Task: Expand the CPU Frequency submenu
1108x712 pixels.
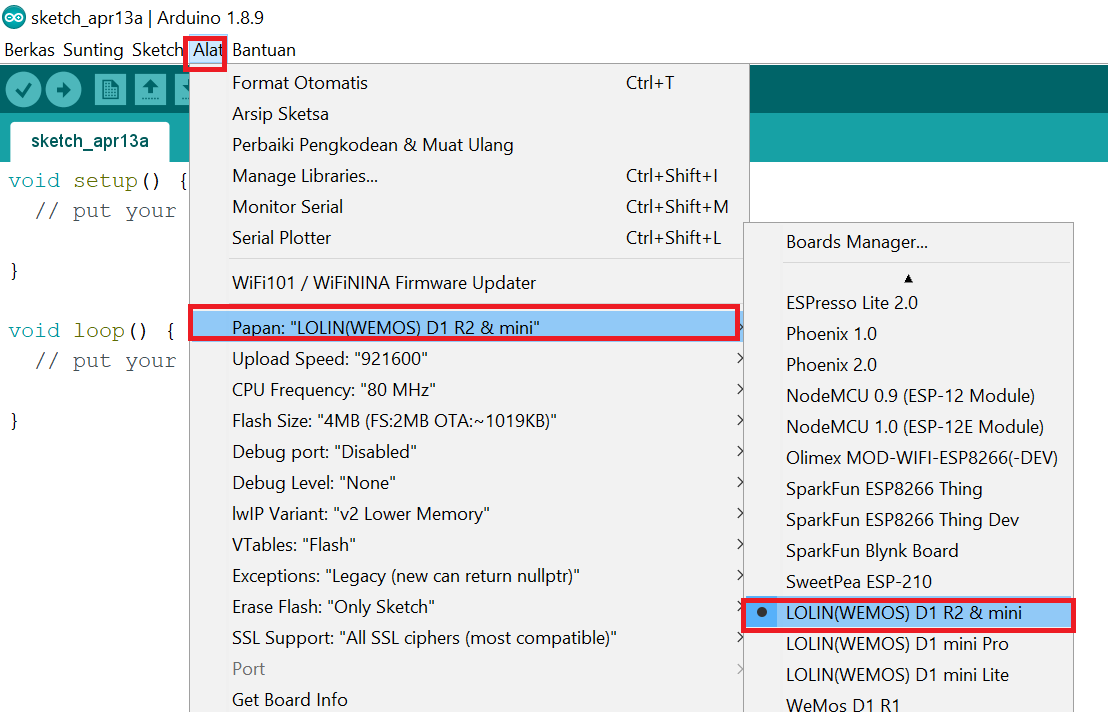Action: click(333, 389)
